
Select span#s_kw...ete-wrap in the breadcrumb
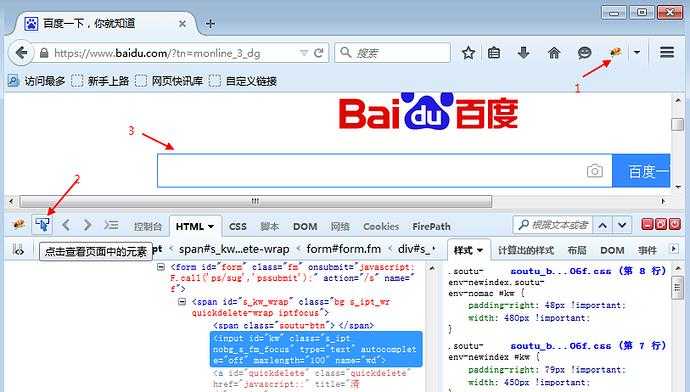click(x=234, y=249)
